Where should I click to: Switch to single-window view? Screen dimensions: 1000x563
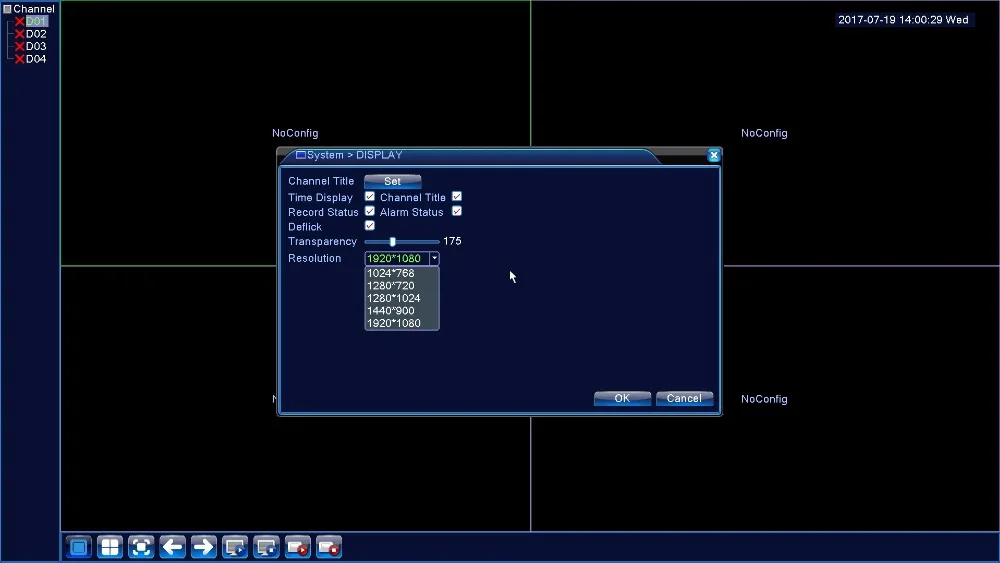pos(79,547)
